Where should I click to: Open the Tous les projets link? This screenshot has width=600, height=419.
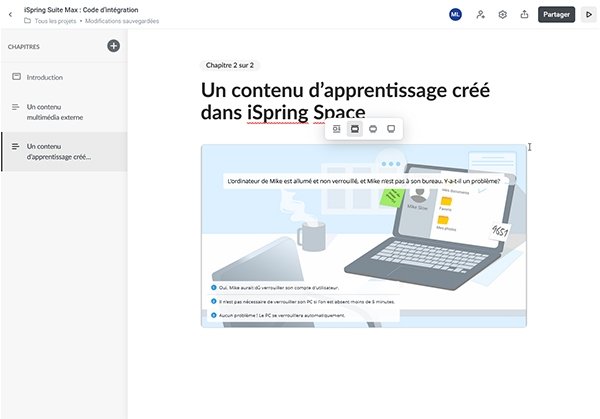(55, 21)
